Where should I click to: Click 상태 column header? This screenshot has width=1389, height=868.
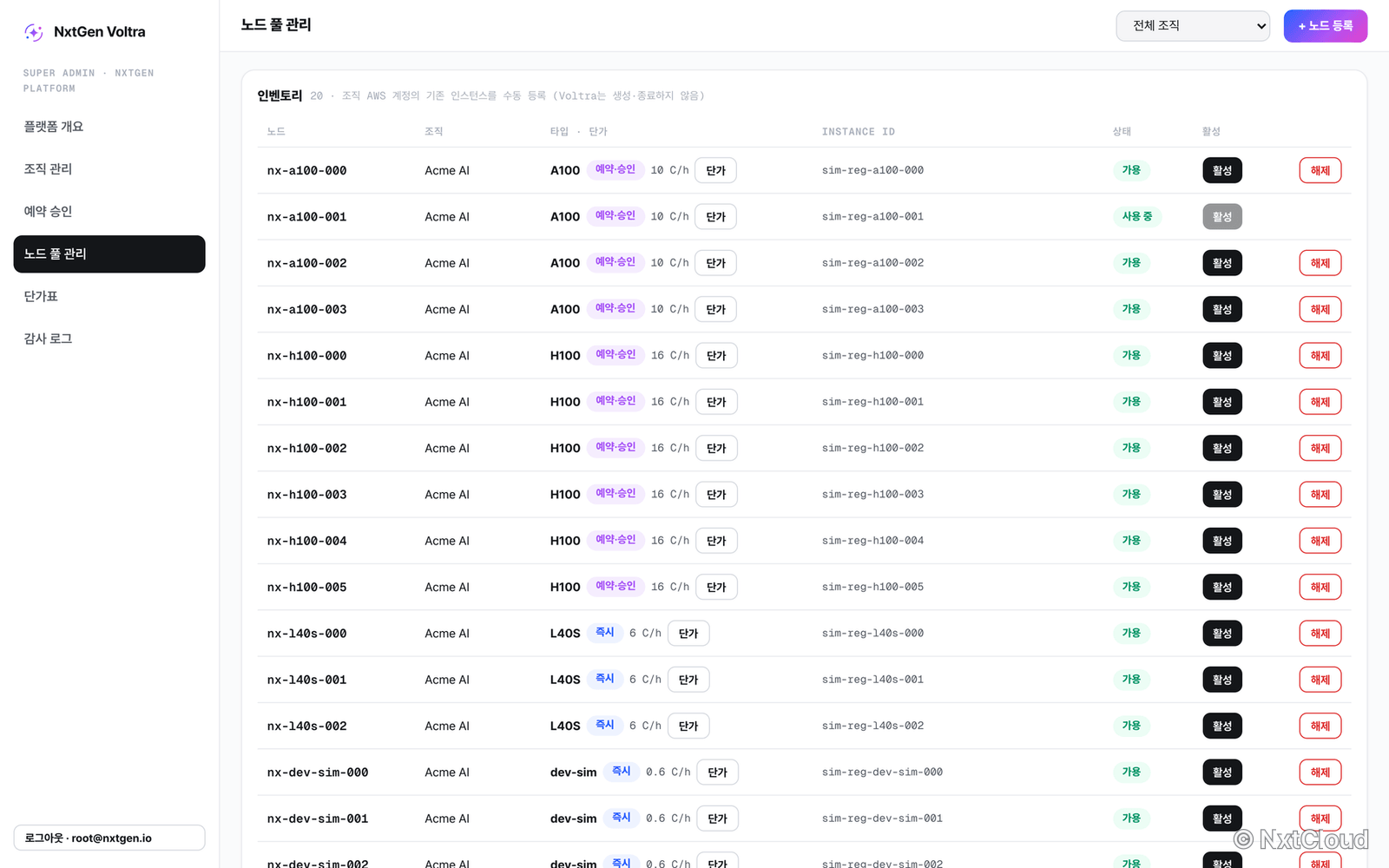point(1122,132)
